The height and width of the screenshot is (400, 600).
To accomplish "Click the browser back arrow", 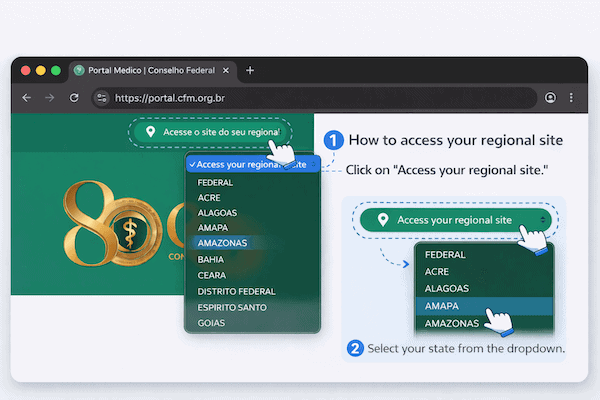I will pyautogui.click(x=26, y=98).
